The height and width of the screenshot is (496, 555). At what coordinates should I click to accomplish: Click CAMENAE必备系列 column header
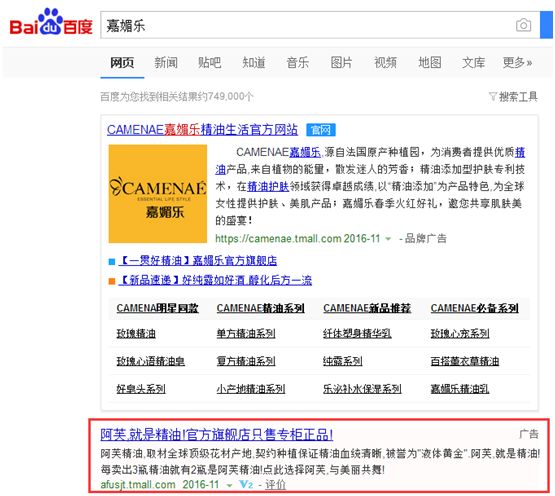point(475,308)
